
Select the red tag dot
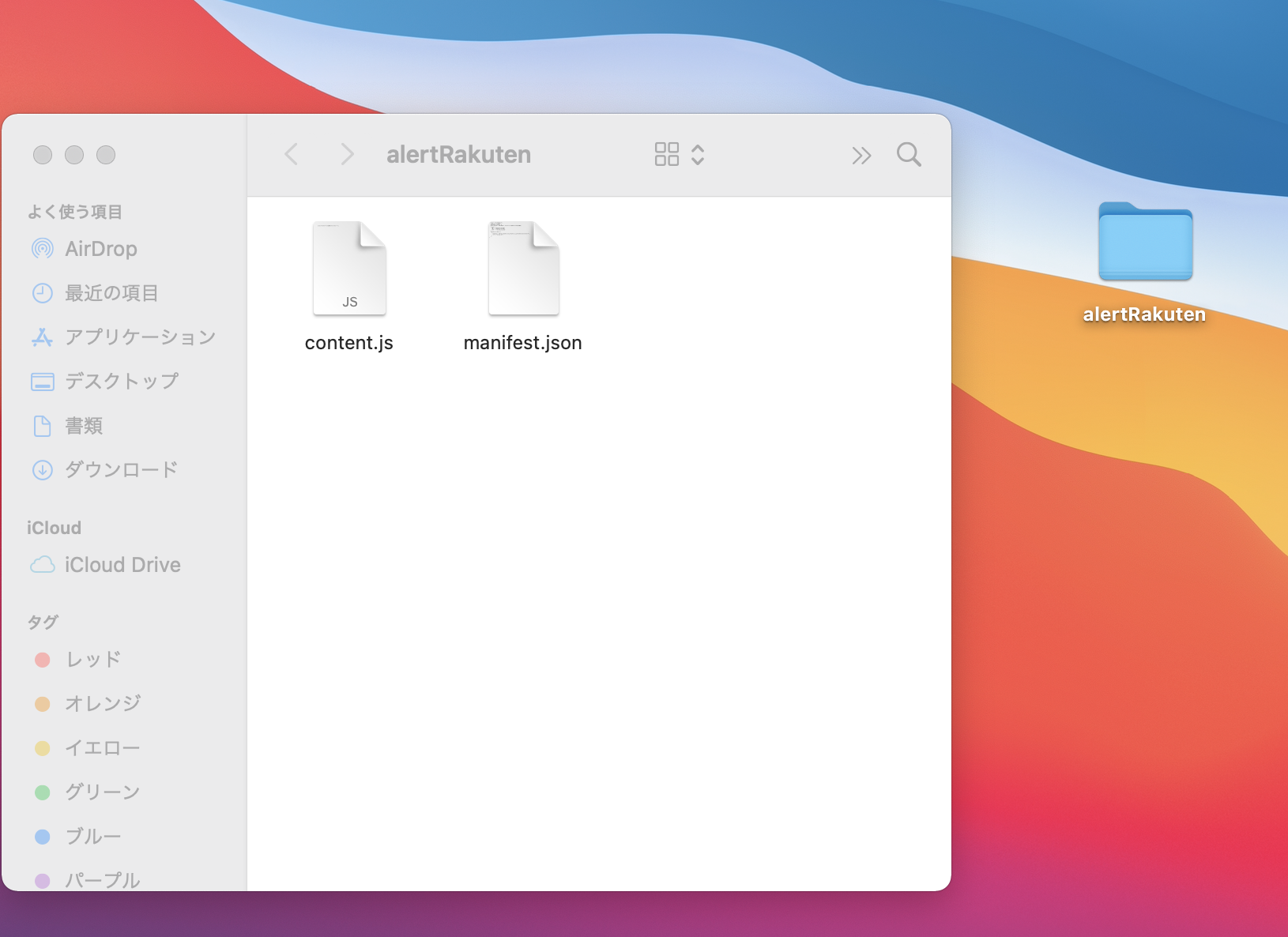[43, 660]
